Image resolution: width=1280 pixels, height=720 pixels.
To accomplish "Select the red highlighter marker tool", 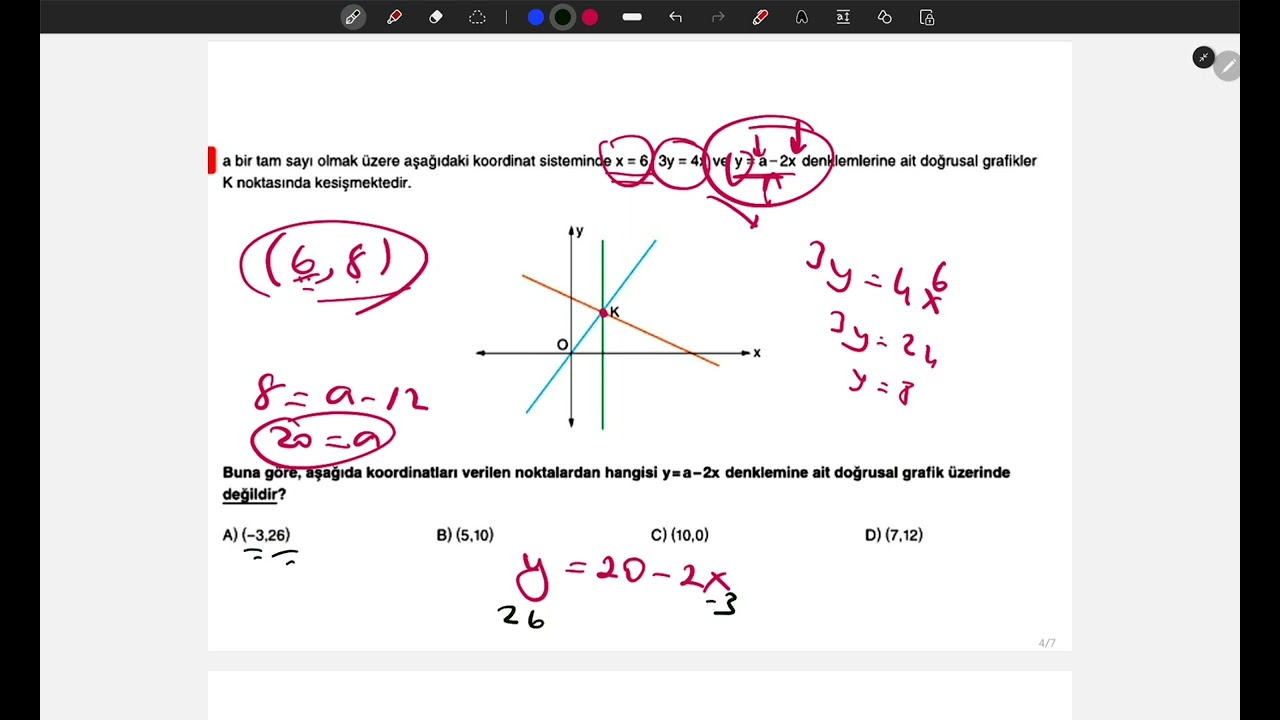I will 394,17.
